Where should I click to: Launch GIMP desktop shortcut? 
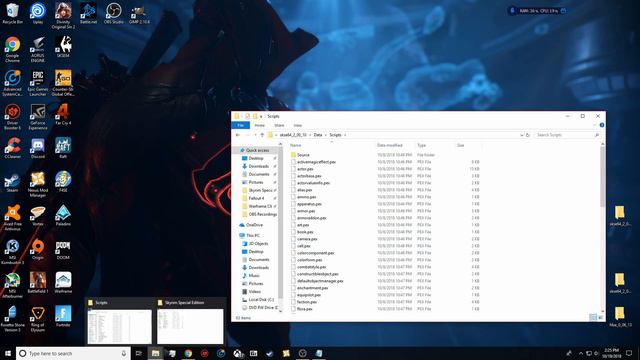(139, 13)
